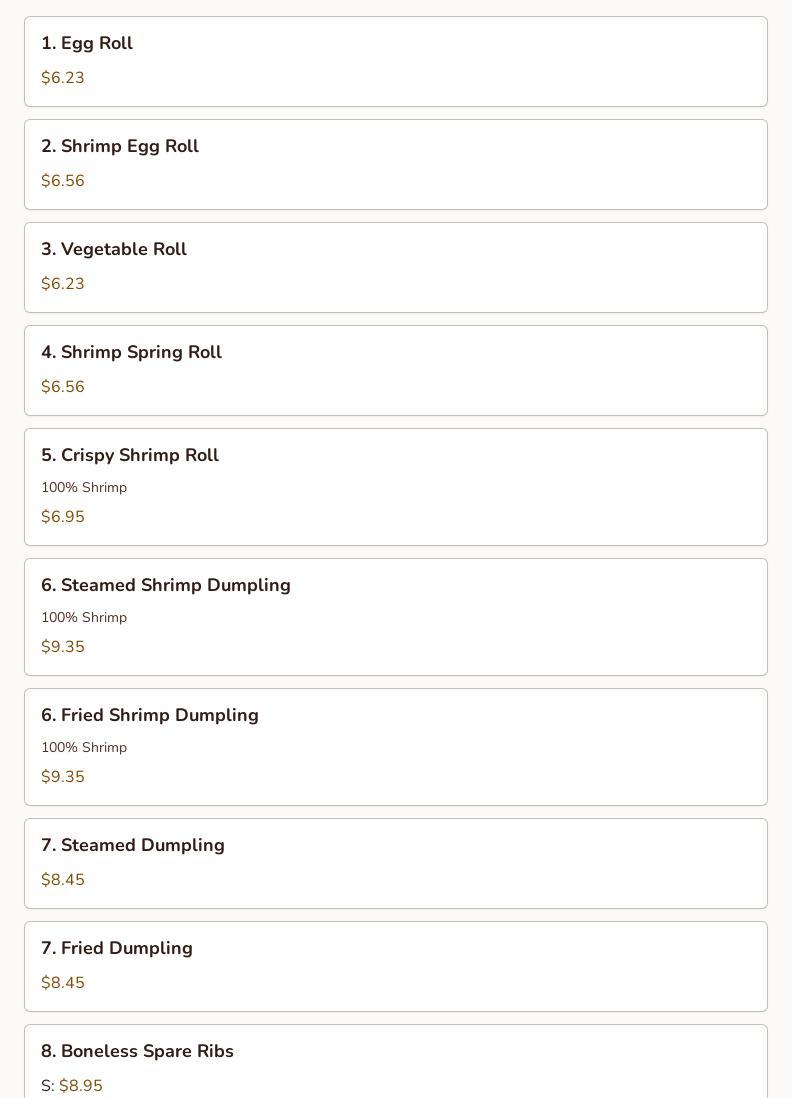The height and width of the screenshot is (1098, 792).
Task: Click the Steamed Dumpling $8.45 price
Action: click(x=63, y=880)
